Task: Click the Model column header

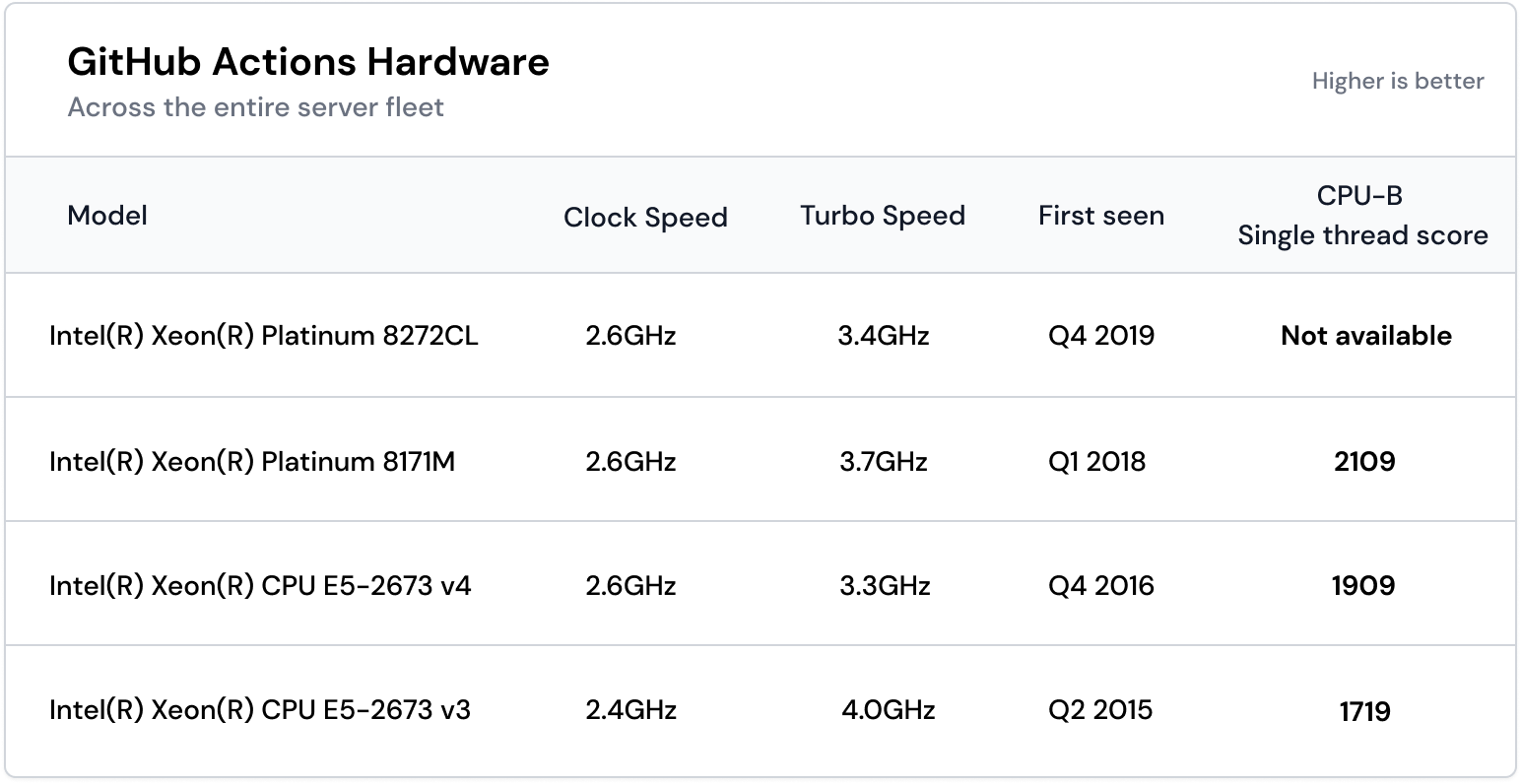Action: 107,216
